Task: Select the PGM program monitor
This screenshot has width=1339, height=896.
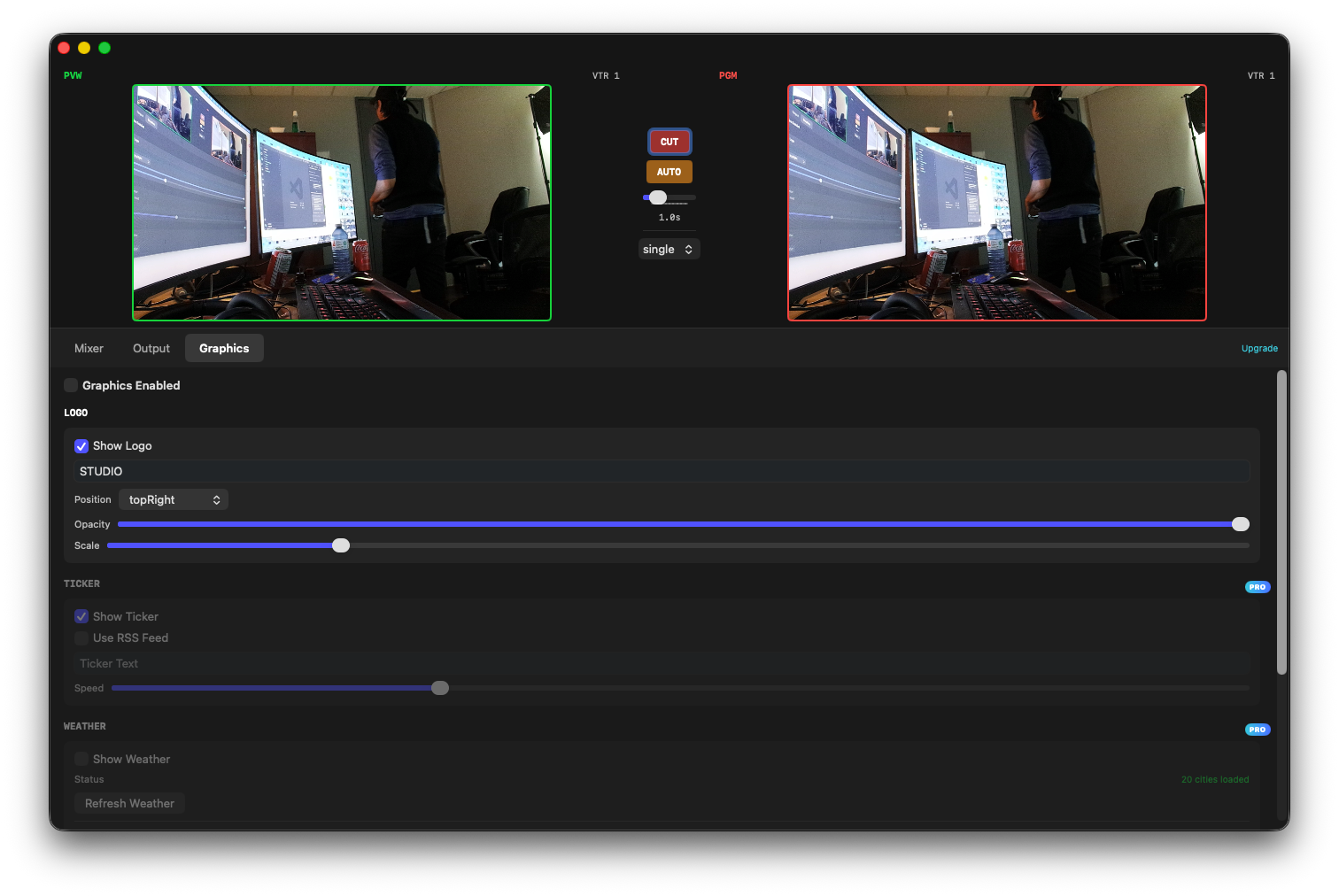Action: click(x=996, y=203)
